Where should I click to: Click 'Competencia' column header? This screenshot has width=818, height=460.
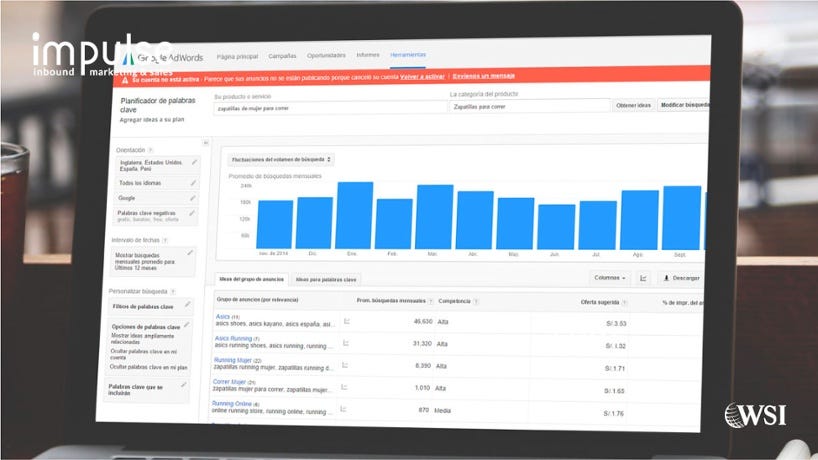click(454, 301)
